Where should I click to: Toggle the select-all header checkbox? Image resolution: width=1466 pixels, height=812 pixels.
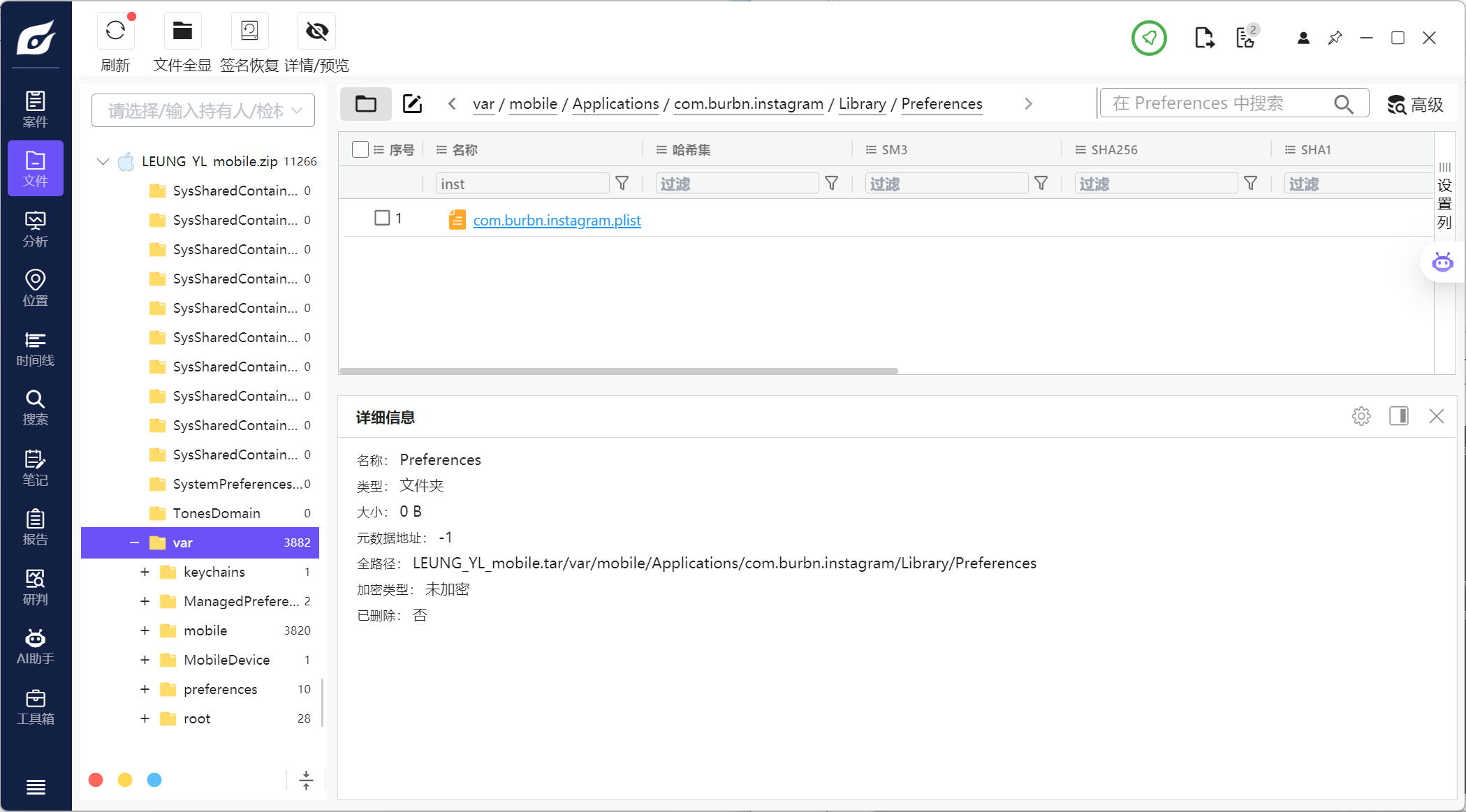click(x=360, y=149)
